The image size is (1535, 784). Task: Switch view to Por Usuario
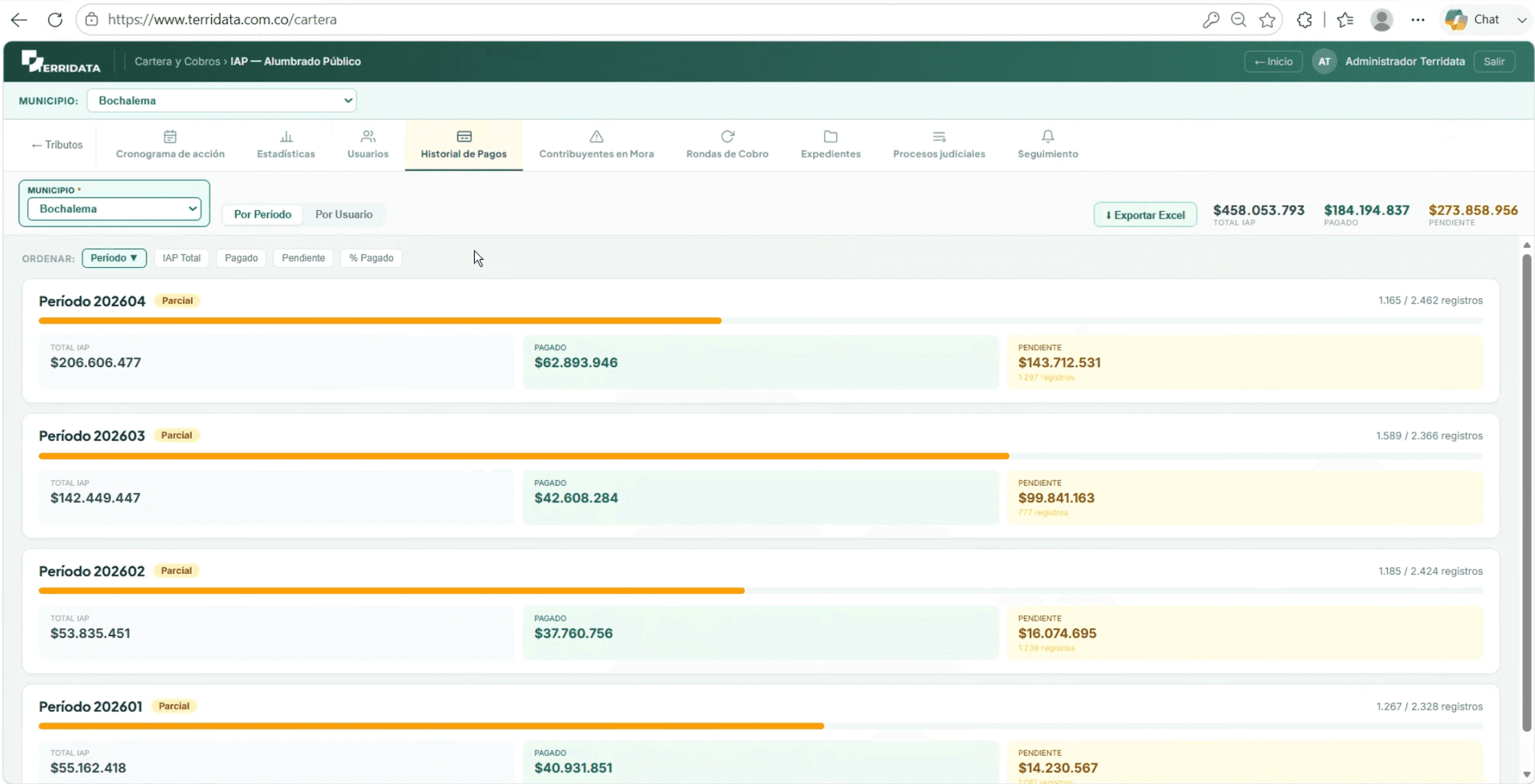344,214
